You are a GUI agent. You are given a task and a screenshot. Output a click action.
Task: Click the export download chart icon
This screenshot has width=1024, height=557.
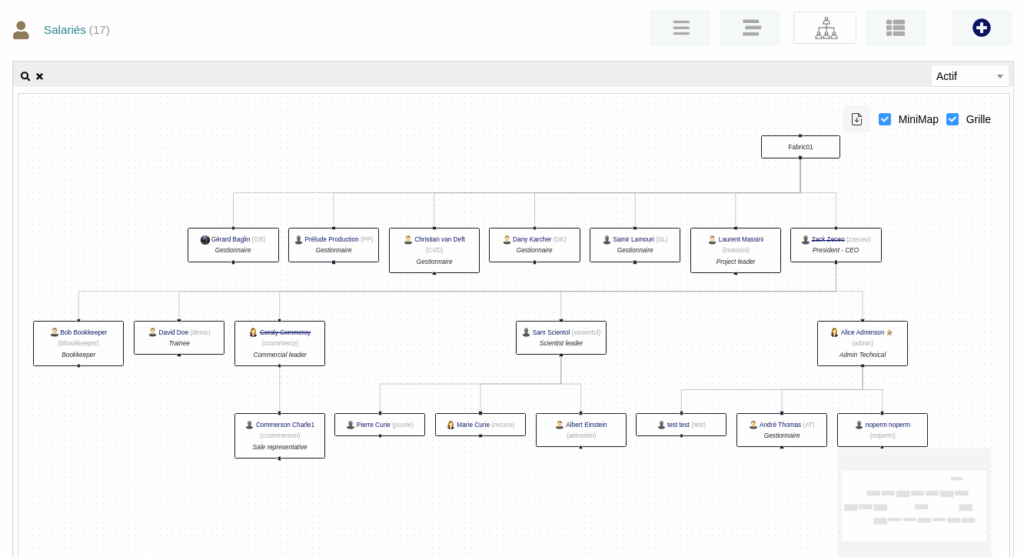tap(857, 119)
